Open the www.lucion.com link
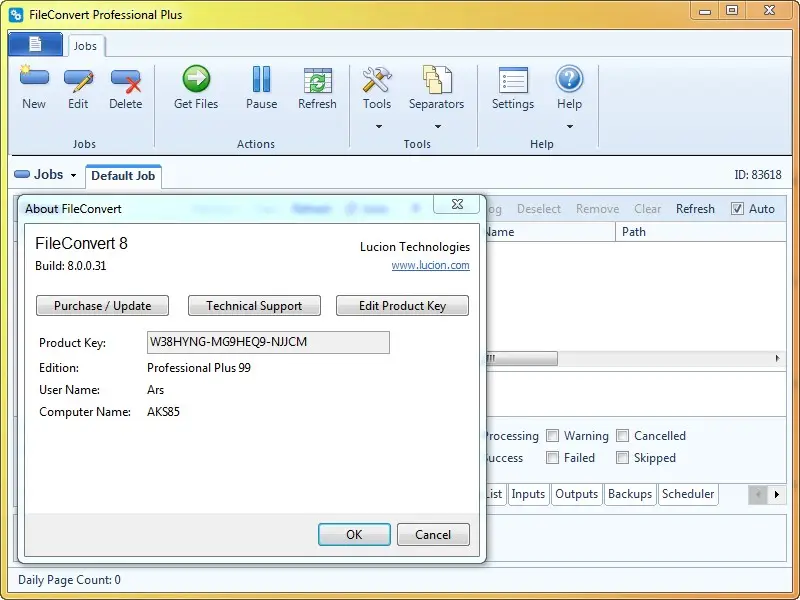800x600 pixels. 431,265
